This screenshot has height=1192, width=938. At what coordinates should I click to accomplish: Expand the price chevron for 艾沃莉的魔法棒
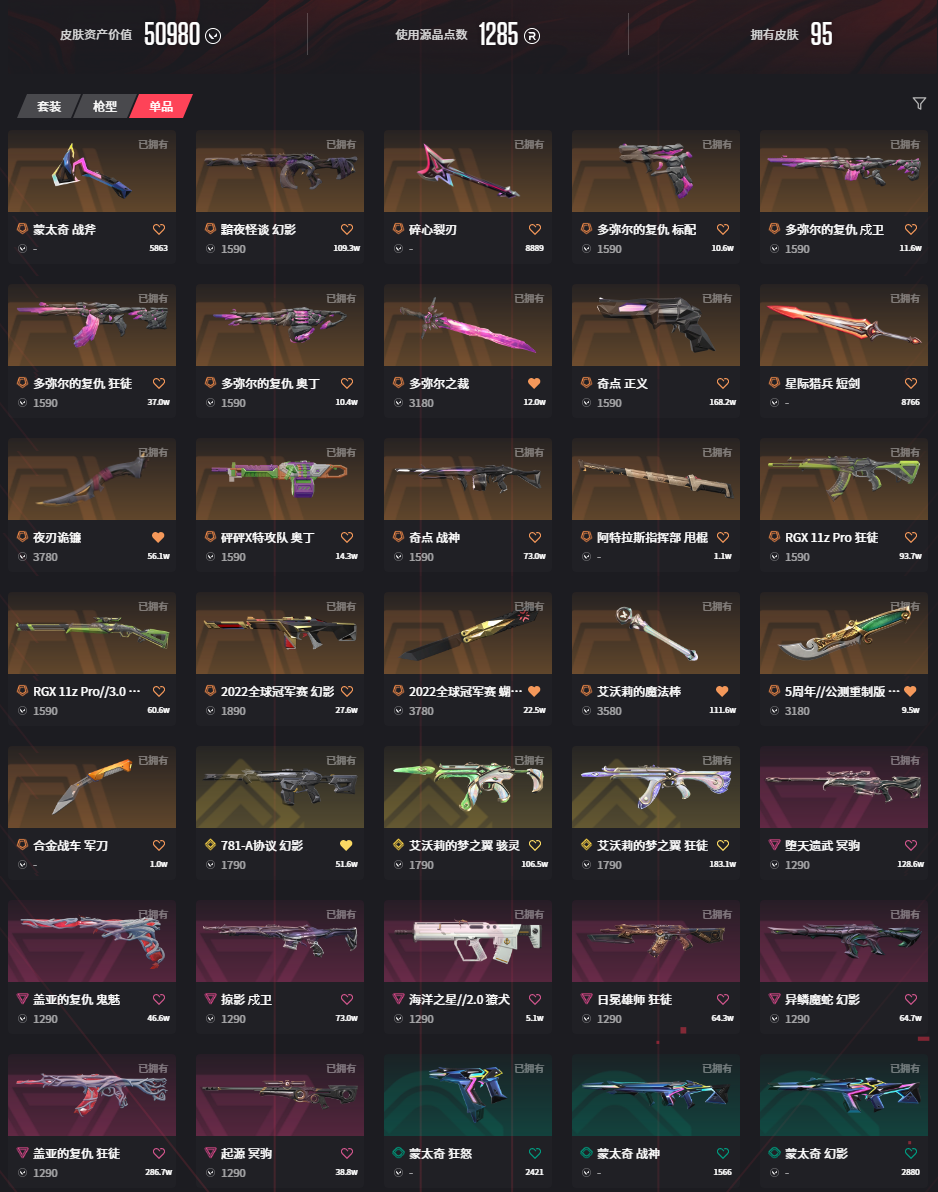click(x=586, y=711)
